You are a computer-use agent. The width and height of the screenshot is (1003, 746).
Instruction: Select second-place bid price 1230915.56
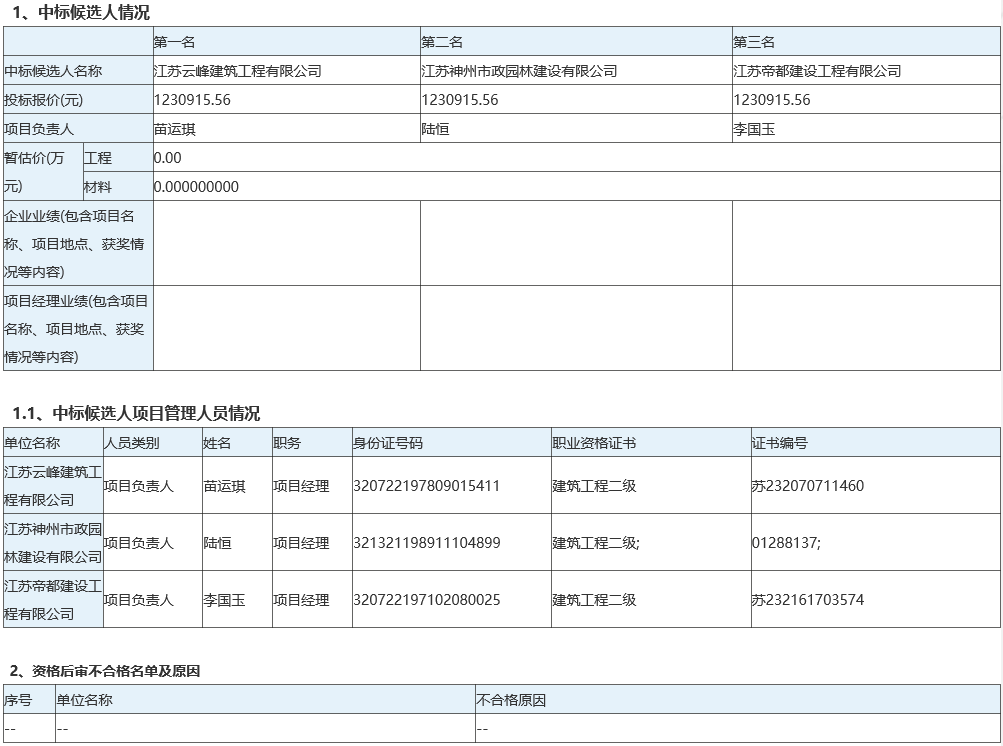tap(459, 100)
